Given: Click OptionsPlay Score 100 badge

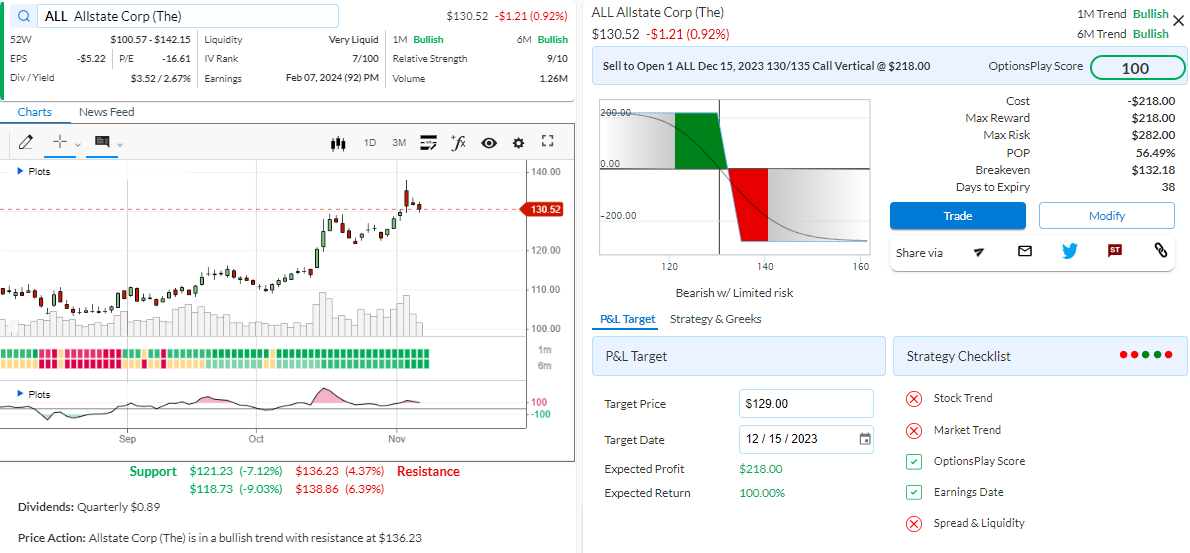Looking at the screenshot, I should point(1136,68).
